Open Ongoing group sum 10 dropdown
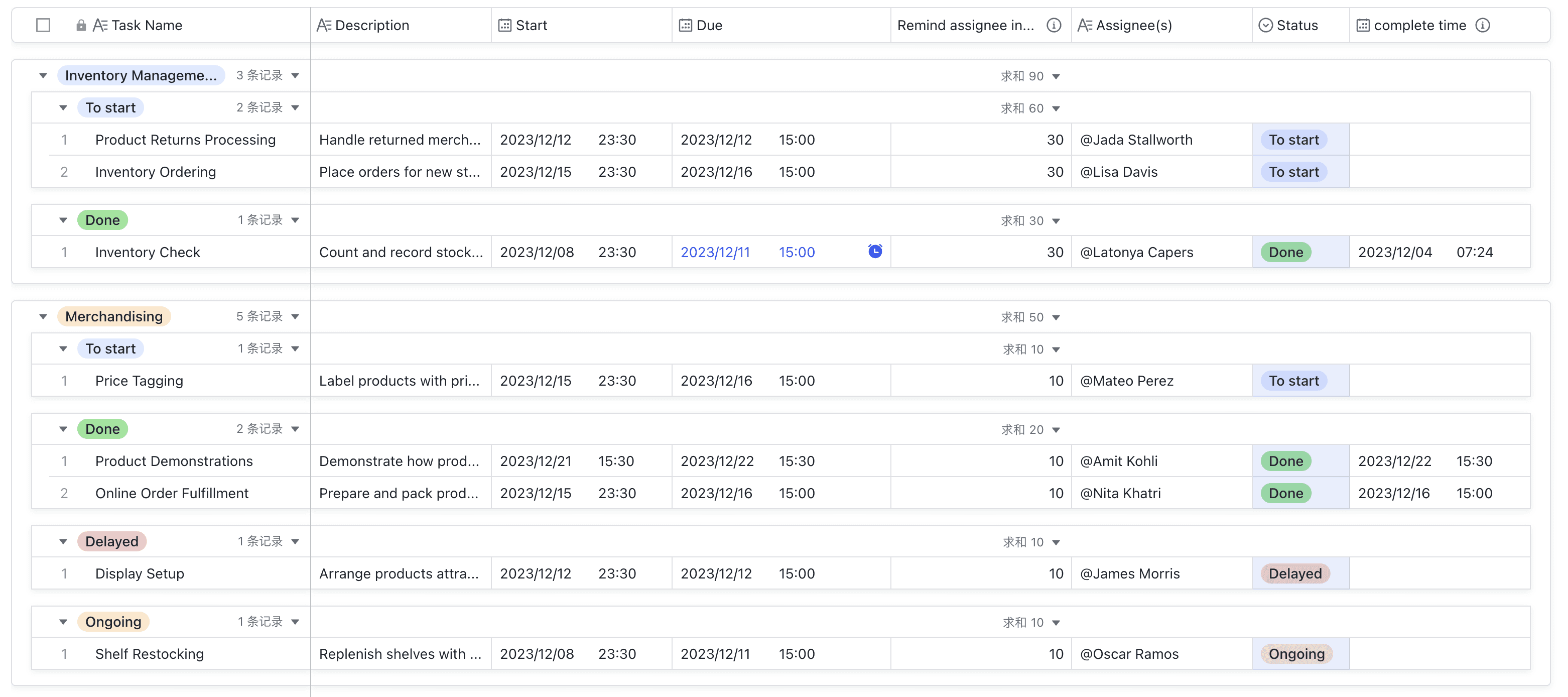1568x697 pixels. click(1056, 622)
